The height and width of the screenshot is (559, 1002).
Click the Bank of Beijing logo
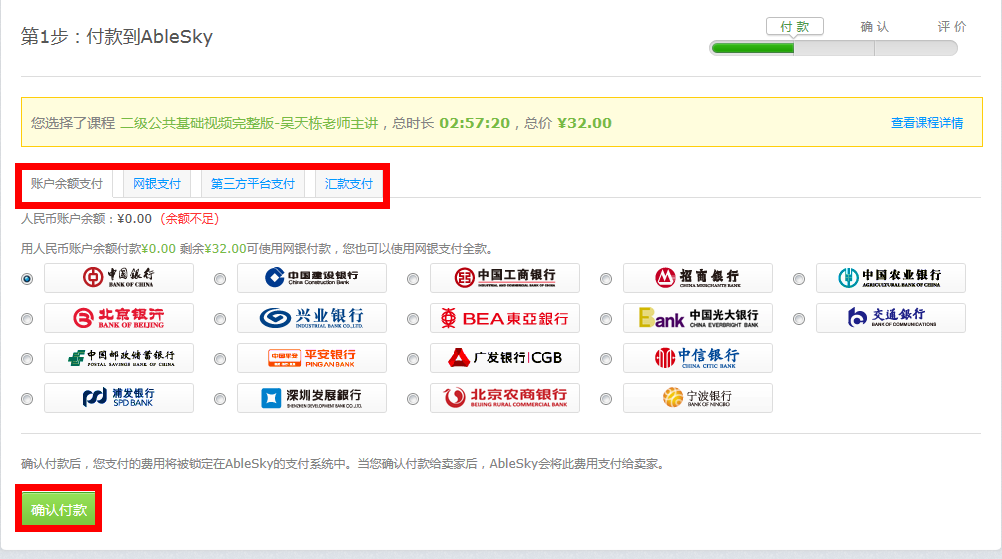click(119, 318)
